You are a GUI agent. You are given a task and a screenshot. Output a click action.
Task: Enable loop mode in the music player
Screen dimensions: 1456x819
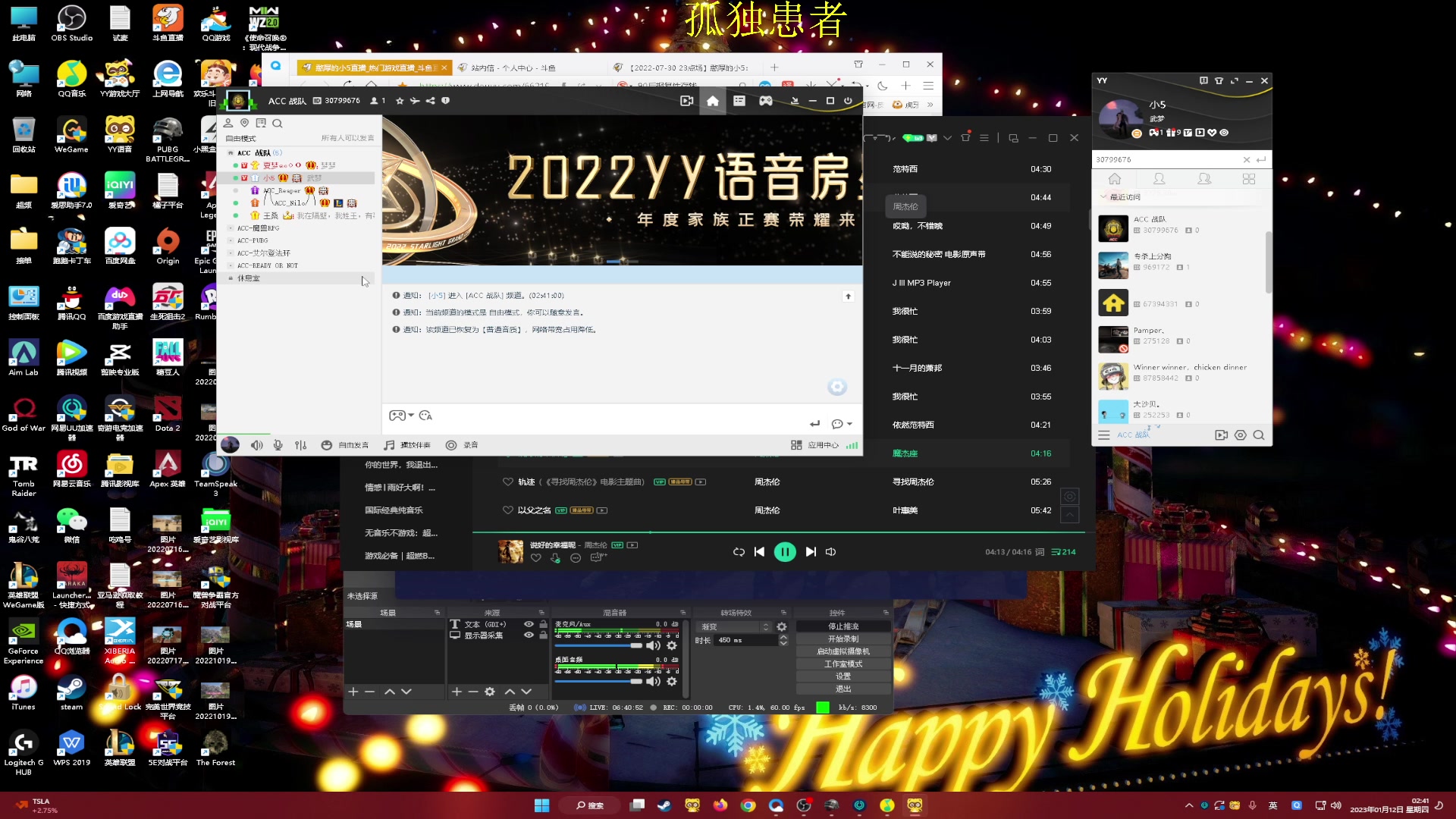point(738,551)
